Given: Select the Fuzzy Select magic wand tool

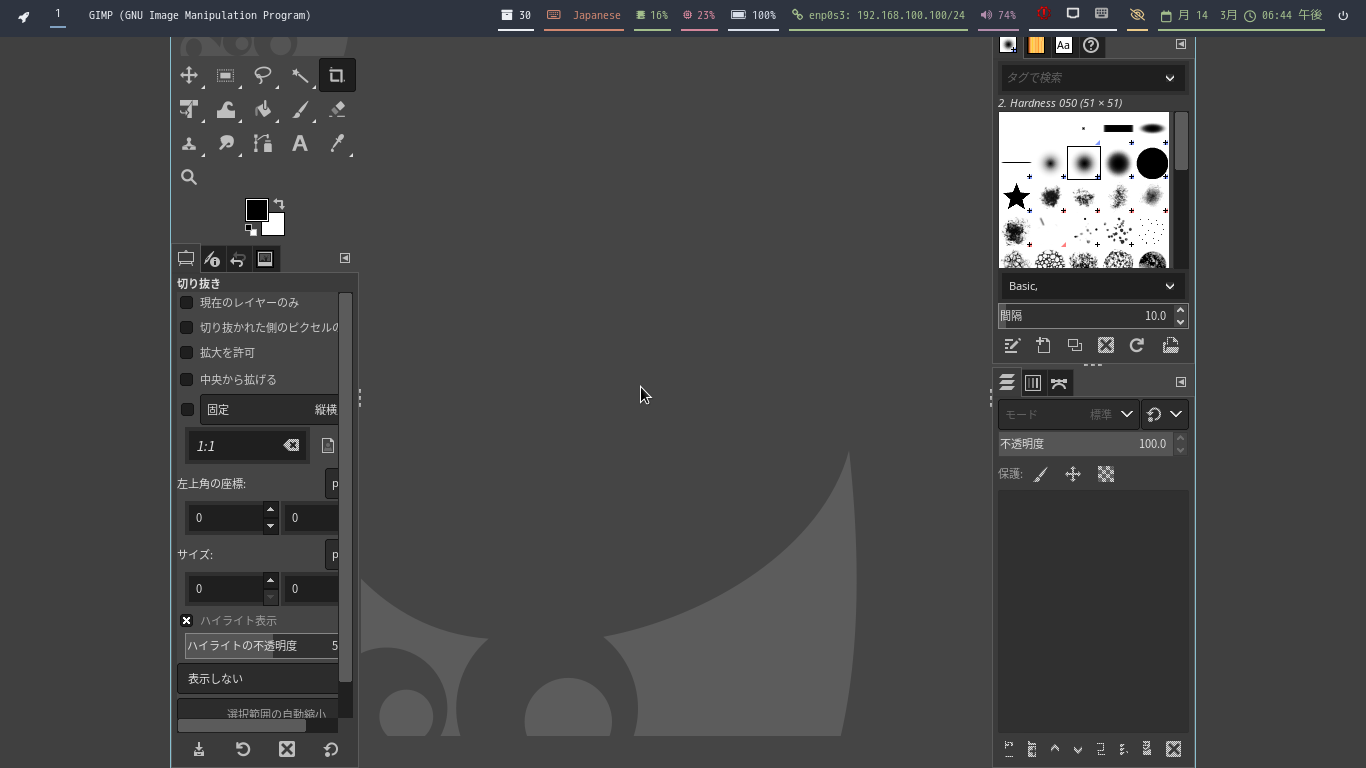Looking at the screenshot, I should point(300,76).
